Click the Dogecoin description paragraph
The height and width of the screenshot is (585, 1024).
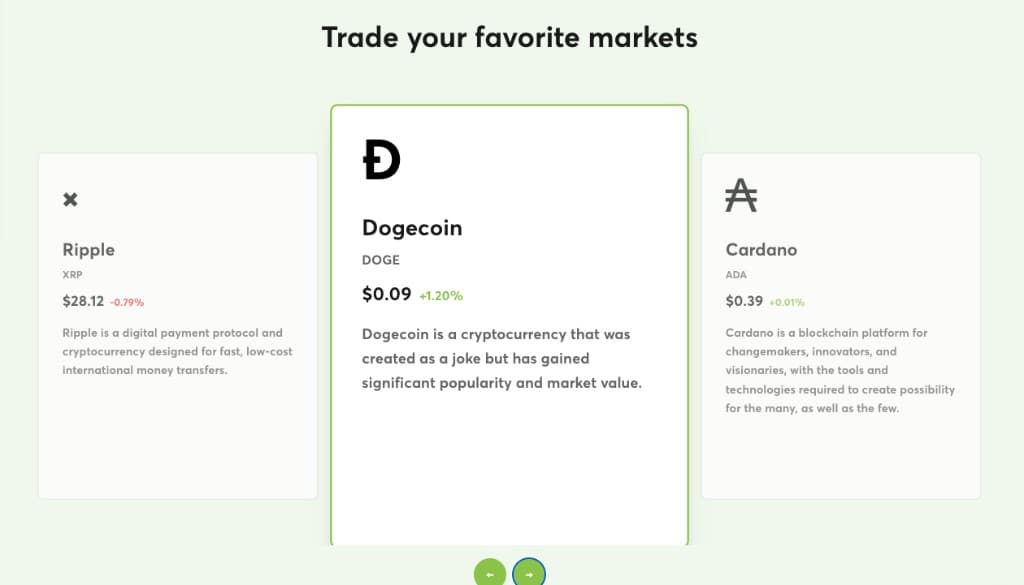click(502, 358)
